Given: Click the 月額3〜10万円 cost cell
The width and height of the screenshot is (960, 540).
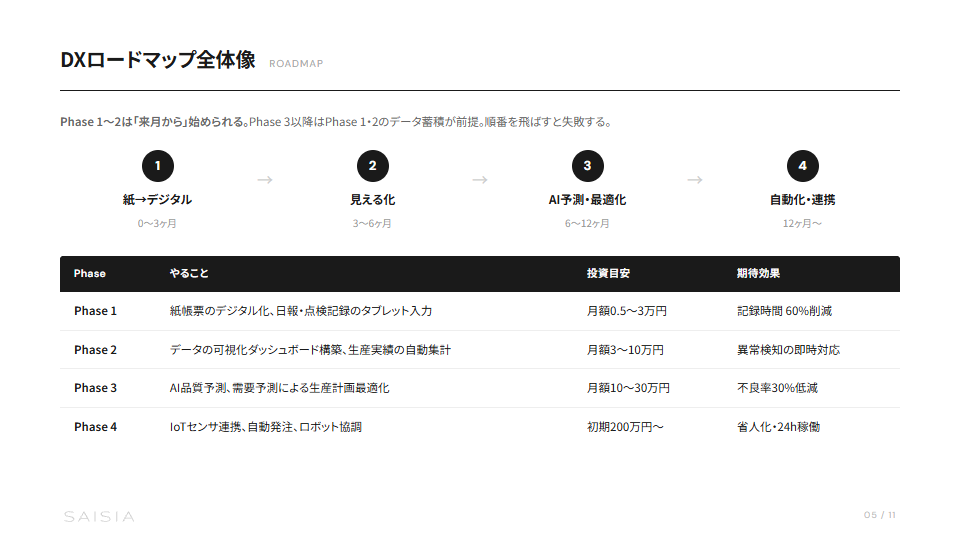Looking at the screenshot, I should pos(625,350).
